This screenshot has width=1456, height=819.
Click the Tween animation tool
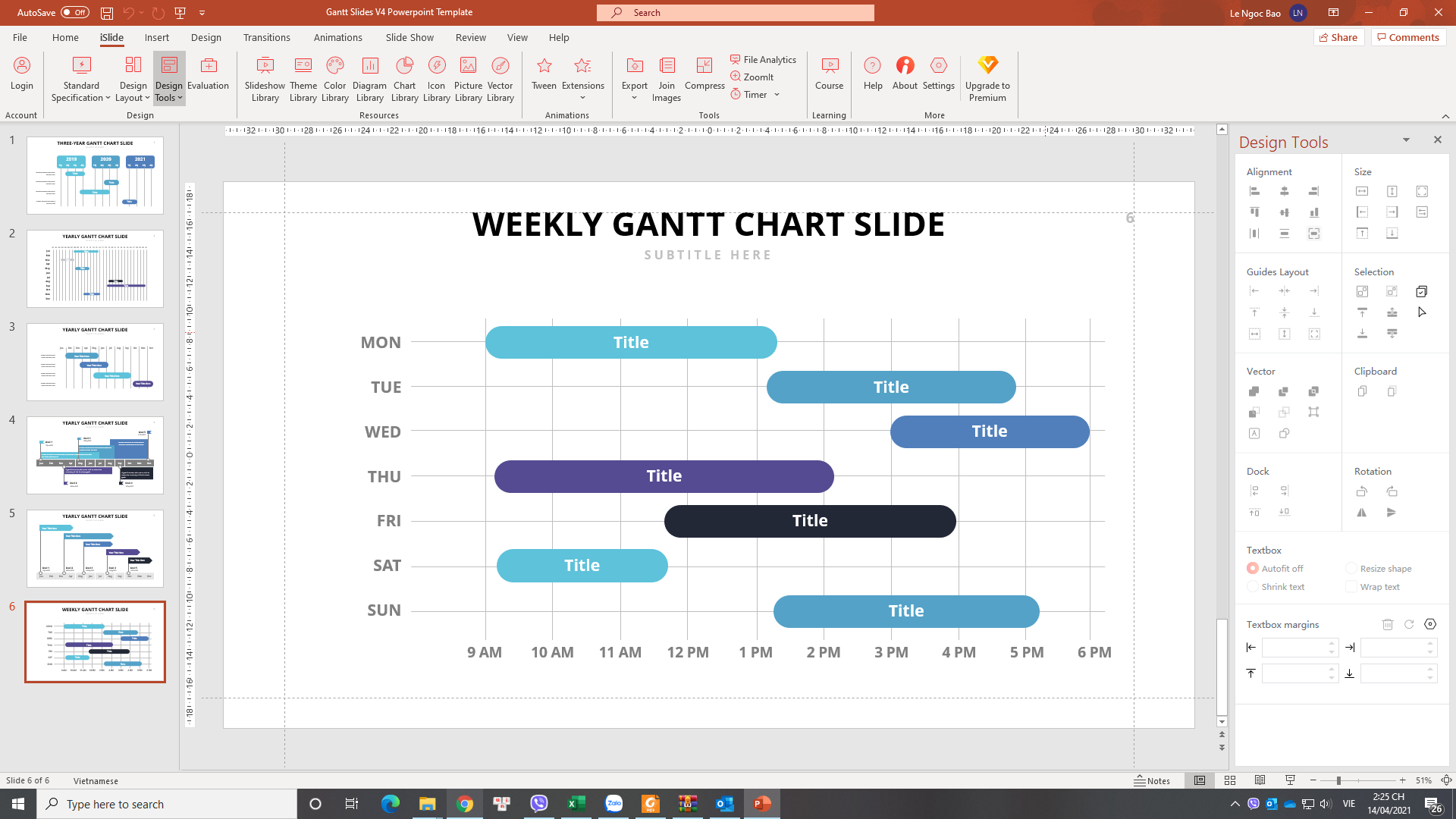click(x=544, y=74)
